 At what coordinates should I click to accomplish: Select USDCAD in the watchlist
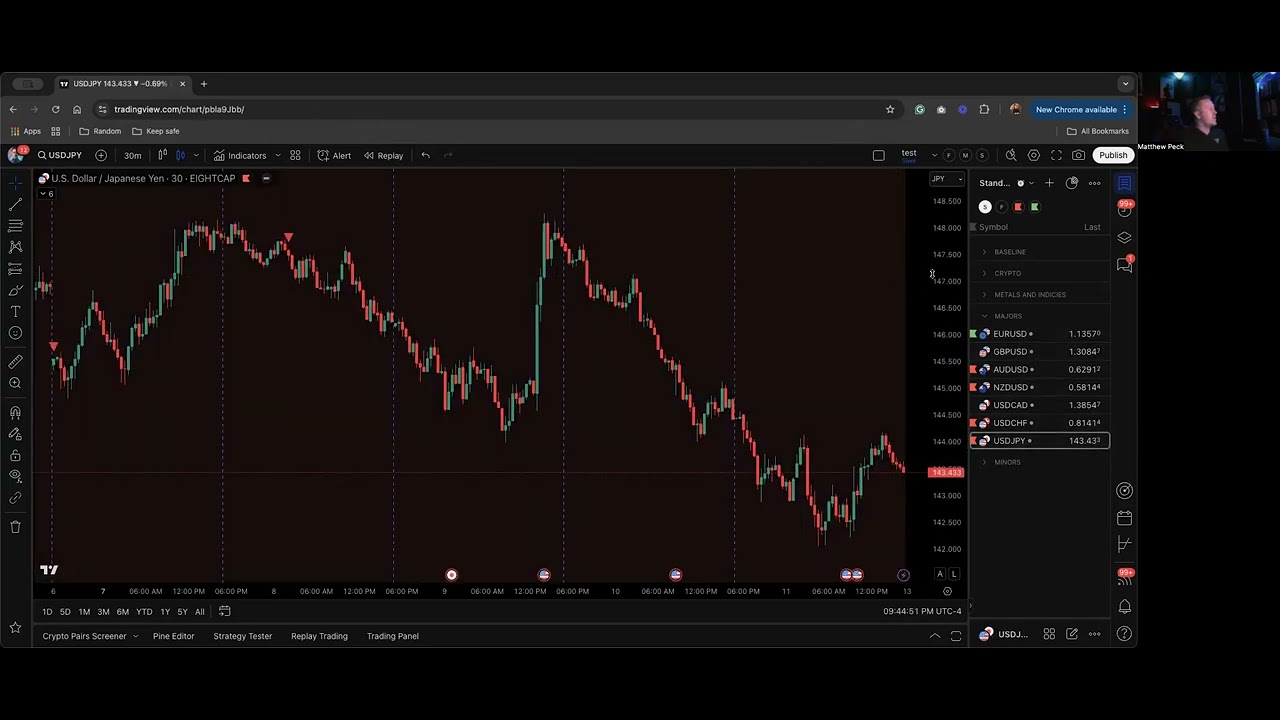pyautogui.click(x=1040, y=405)
